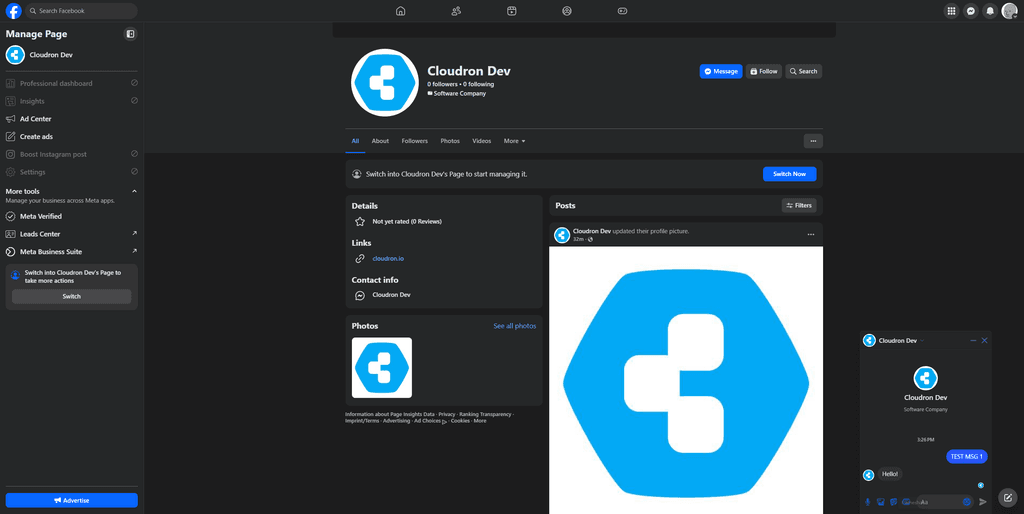This screenshot has width=1024, height=514.
Task: Open the post options three-dot menu
Action: pos(811,235)
